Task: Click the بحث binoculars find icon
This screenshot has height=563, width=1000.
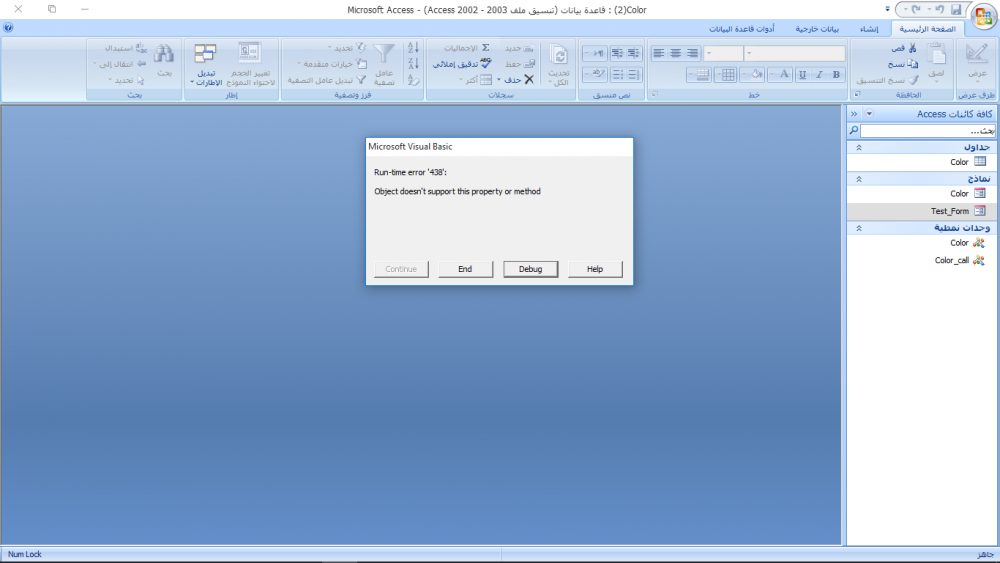Action: click(164, 54)
